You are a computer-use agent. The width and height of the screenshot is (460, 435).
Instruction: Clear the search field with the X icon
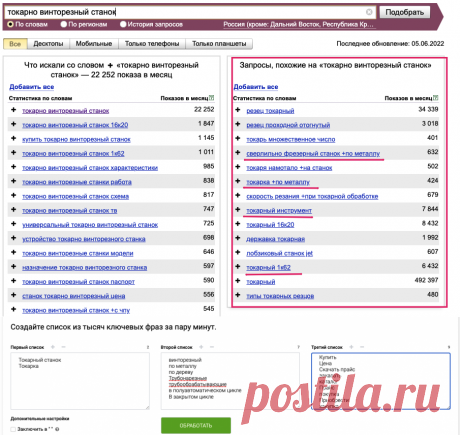click(369, 12)
